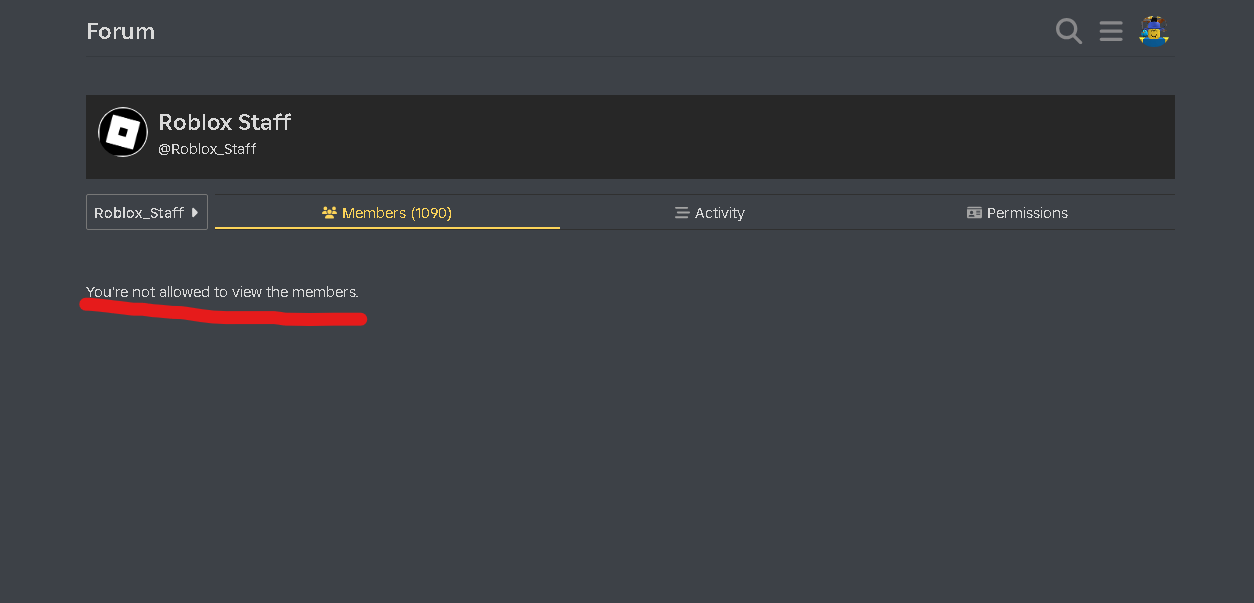Viewport: 1254px width, 603px height.
Task: Switch to the Activity tab
Action: click(720, 213)
